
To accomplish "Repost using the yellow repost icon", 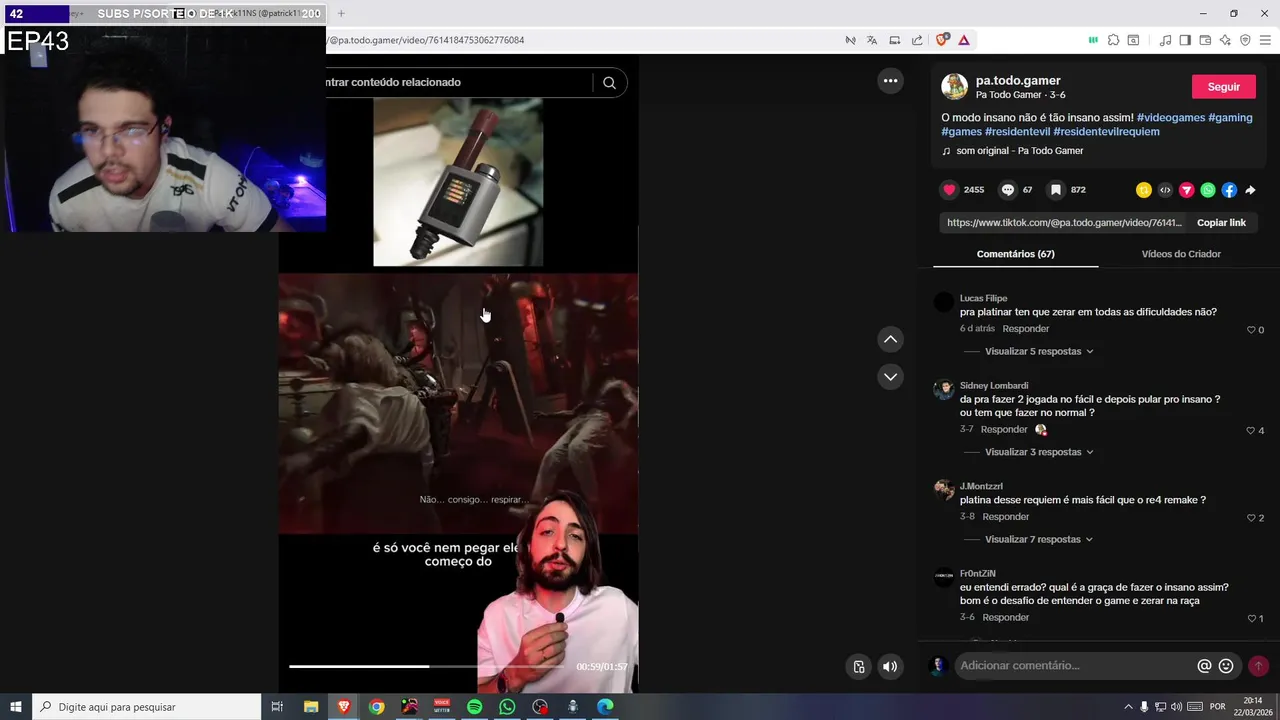I will pyautogui.click(x=1144, y=190).
